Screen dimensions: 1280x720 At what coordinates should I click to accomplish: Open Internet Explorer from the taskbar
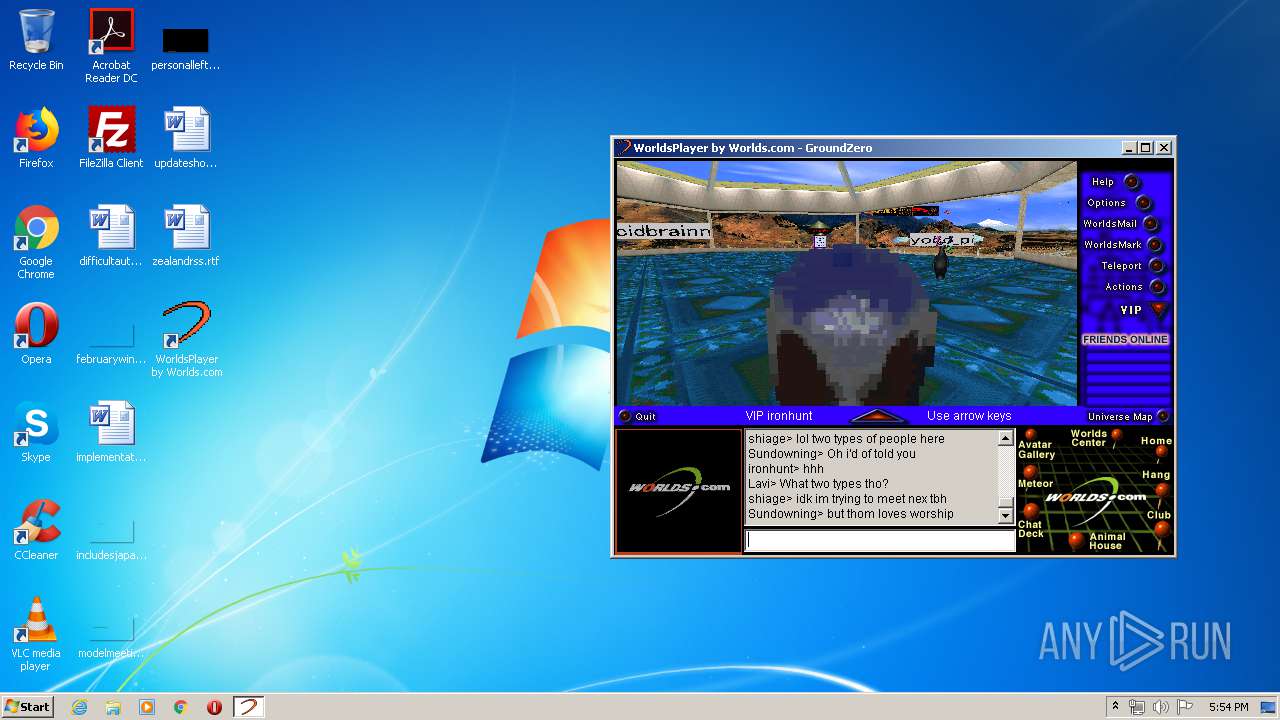point(79,707)
